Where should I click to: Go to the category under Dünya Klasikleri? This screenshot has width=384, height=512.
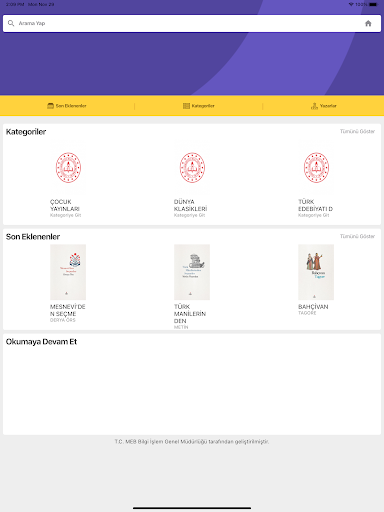click(x=189, y=215)
